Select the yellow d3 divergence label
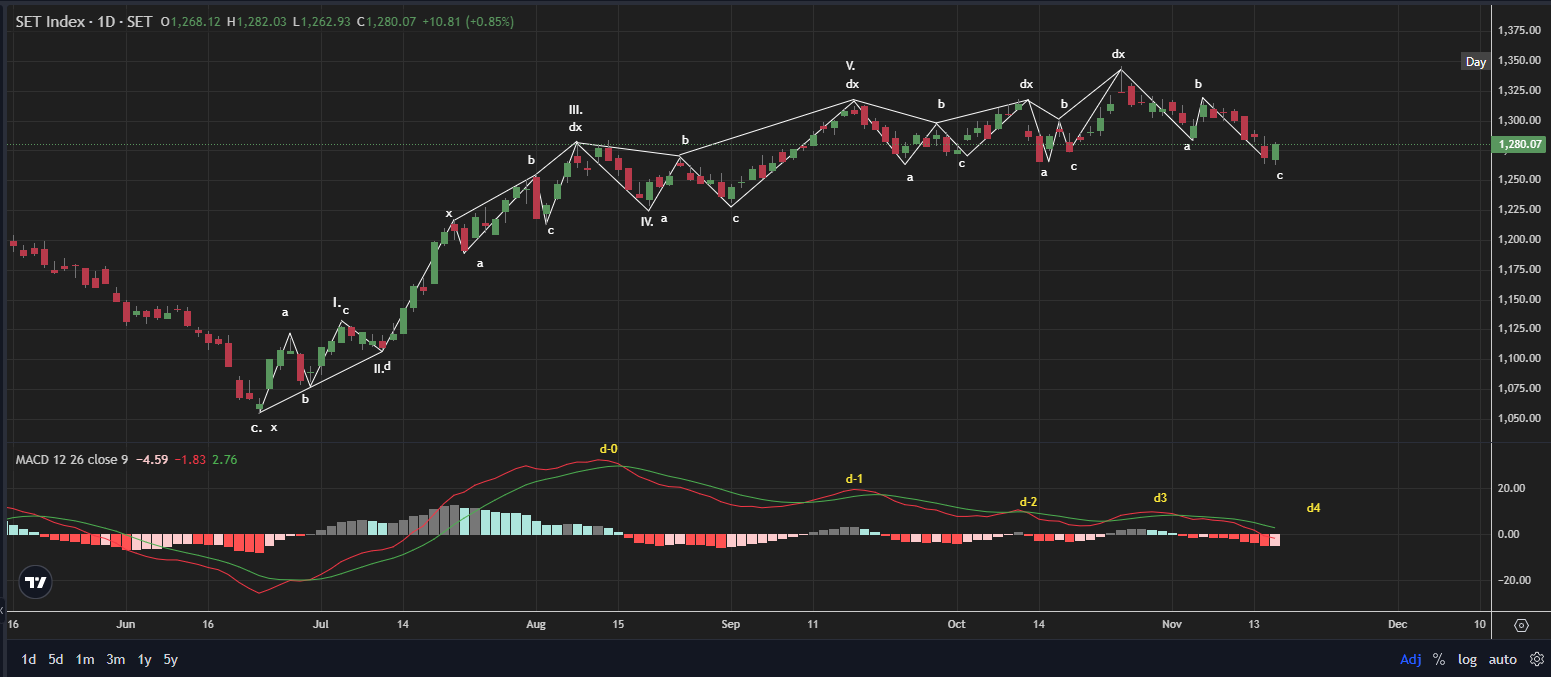 [1160, 497]
